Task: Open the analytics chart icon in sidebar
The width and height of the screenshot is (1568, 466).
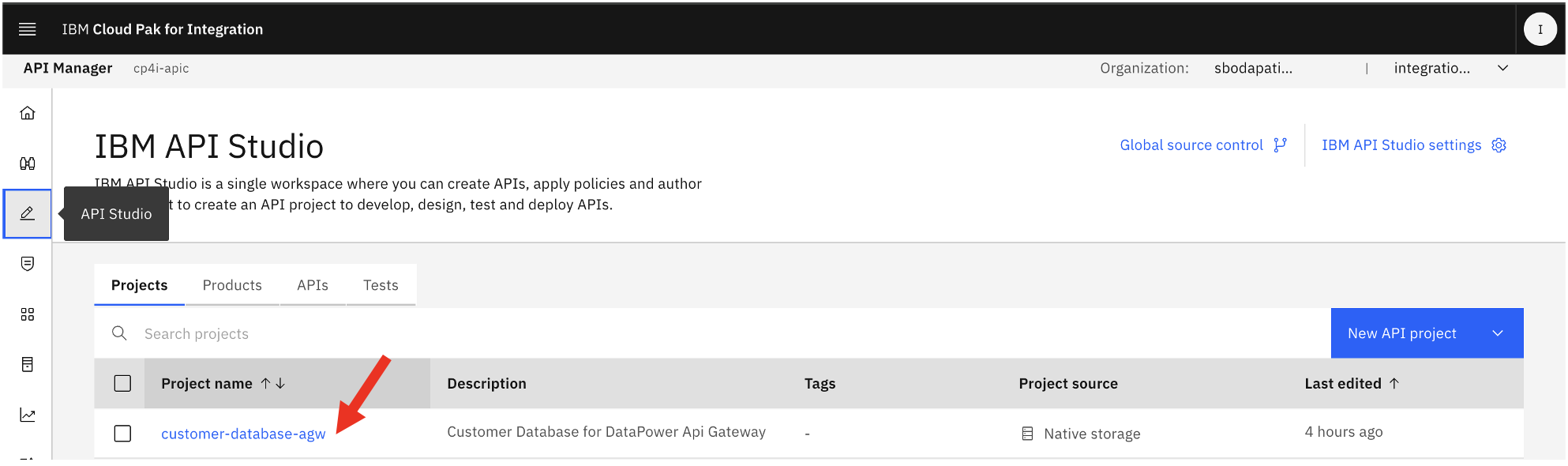Action: click(x=28, y=415)
